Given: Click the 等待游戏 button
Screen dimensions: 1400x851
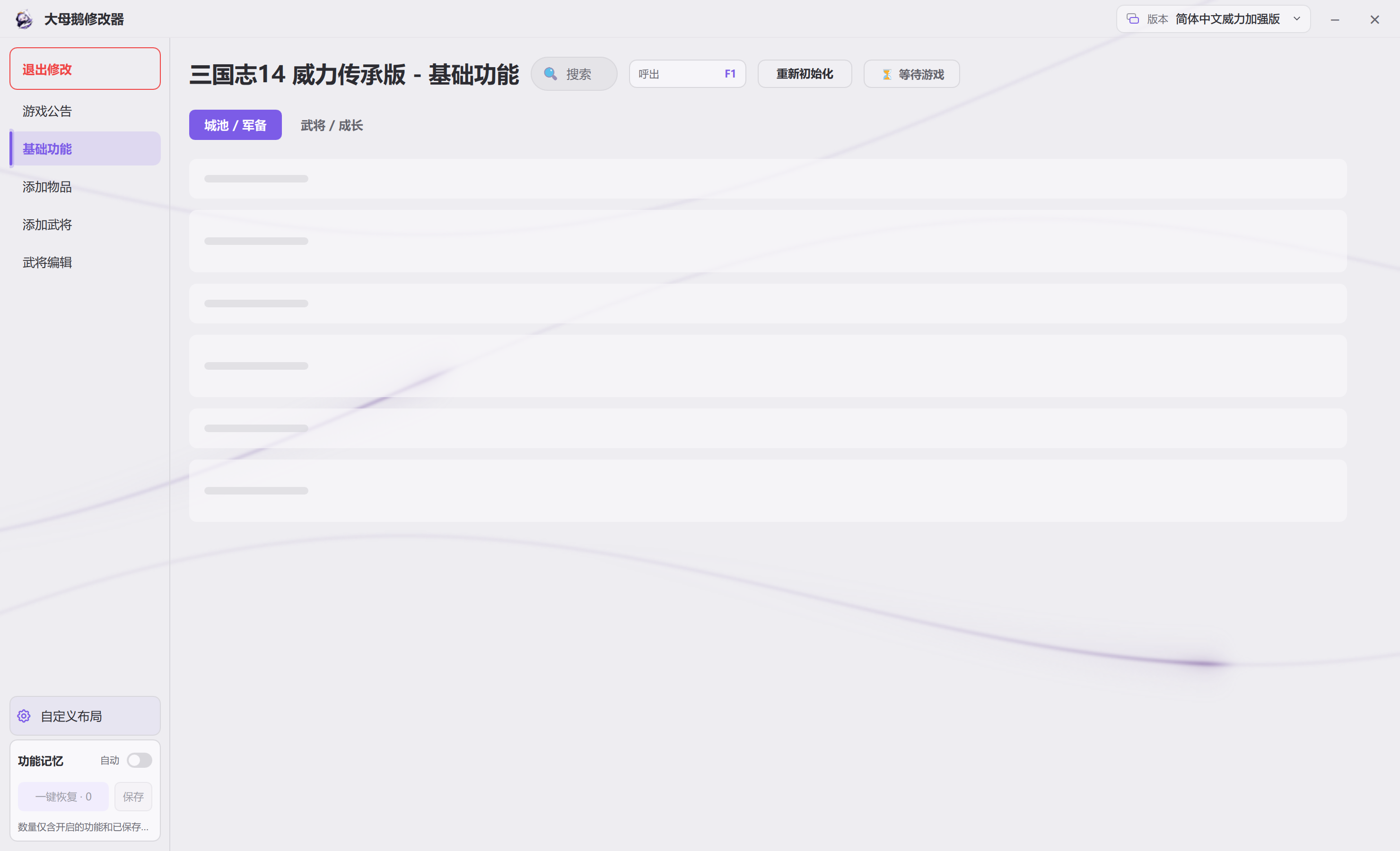Looking at the screenshot, I should tap(911, 74).
